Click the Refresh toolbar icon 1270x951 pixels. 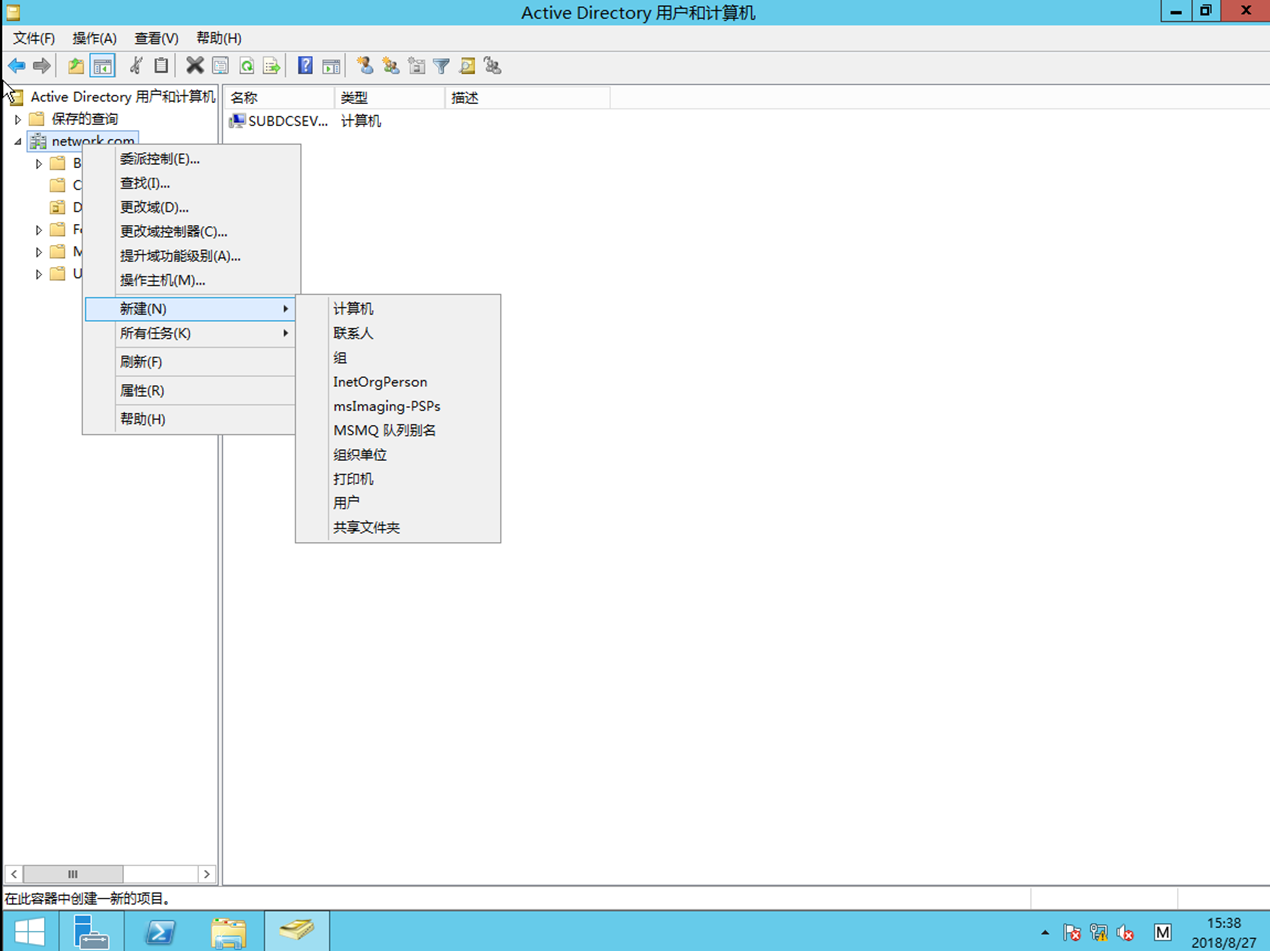(x=246, y=66)
